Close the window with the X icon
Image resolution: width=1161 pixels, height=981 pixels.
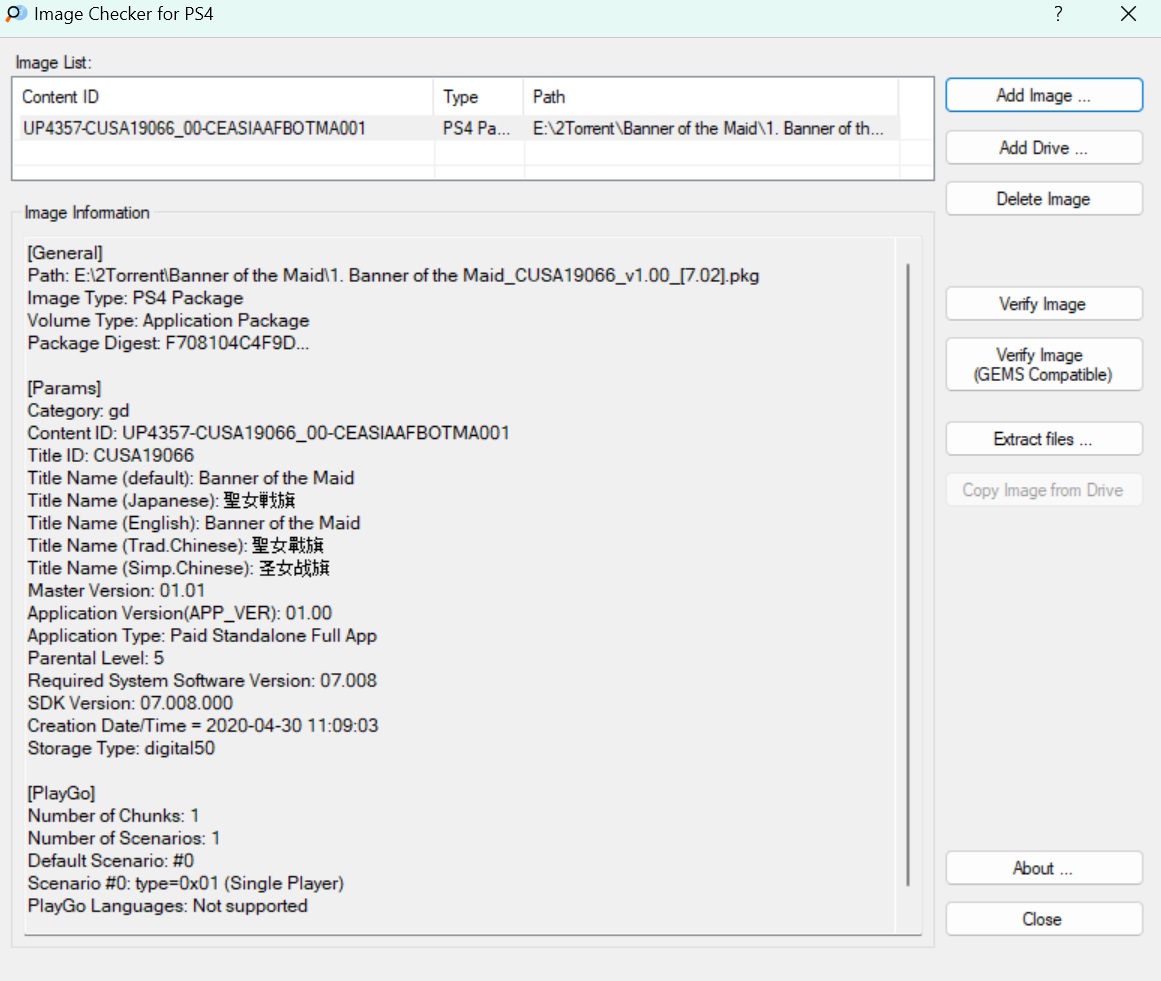1128,14
